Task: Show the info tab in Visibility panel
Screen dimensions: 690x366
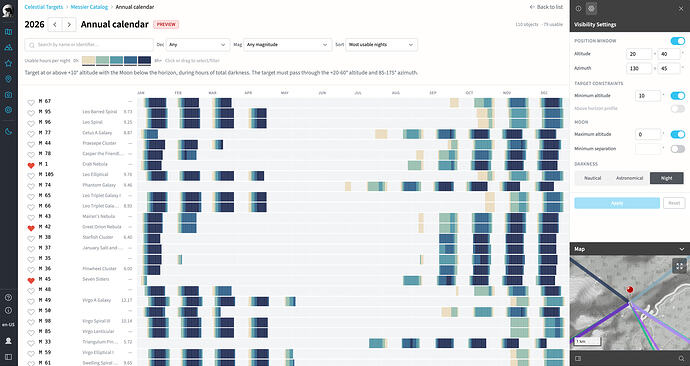Action: pyautogui.click(x=578, y=8)
